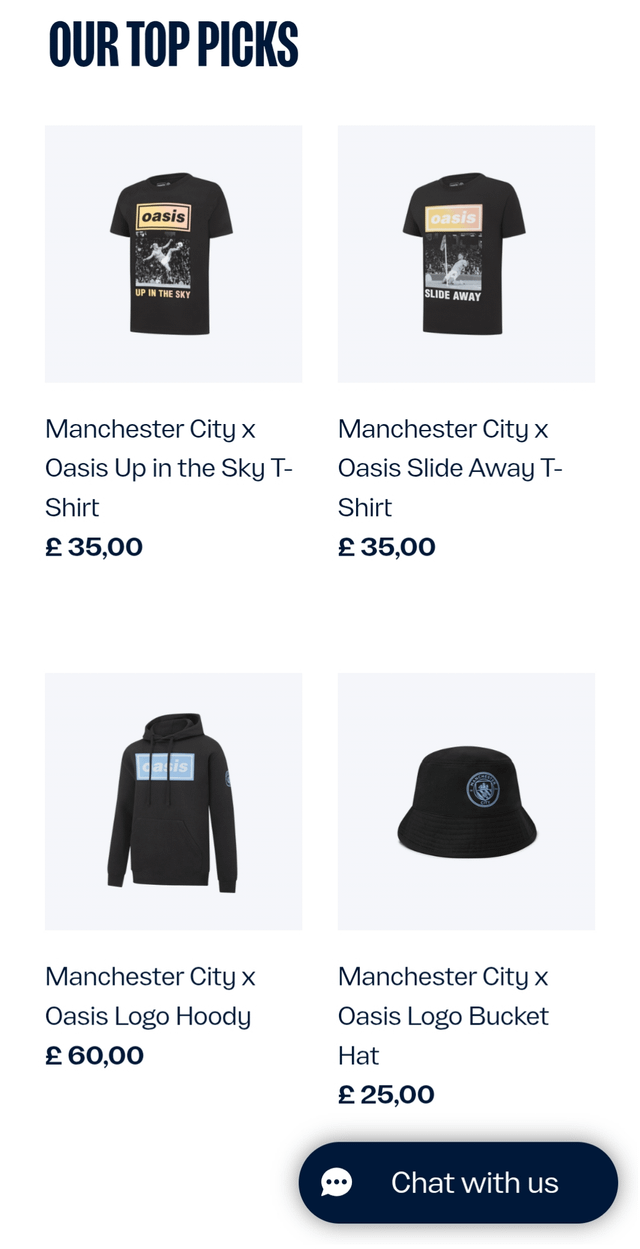640x1249 pixels.
Task: Select the £ 35,00 price under Up in the Sky
Action: (93, 546)
